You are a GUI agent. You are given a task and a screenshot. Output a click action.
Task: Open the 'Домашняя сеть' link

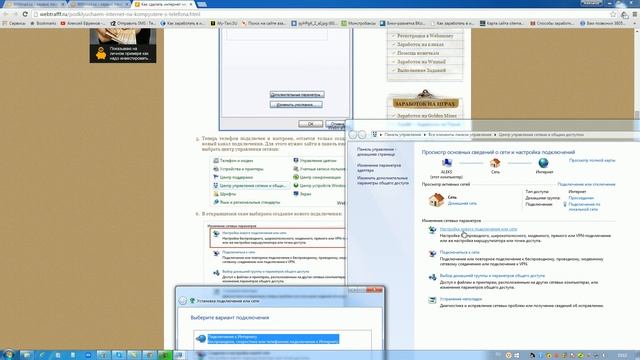click(x=462, y=203)
